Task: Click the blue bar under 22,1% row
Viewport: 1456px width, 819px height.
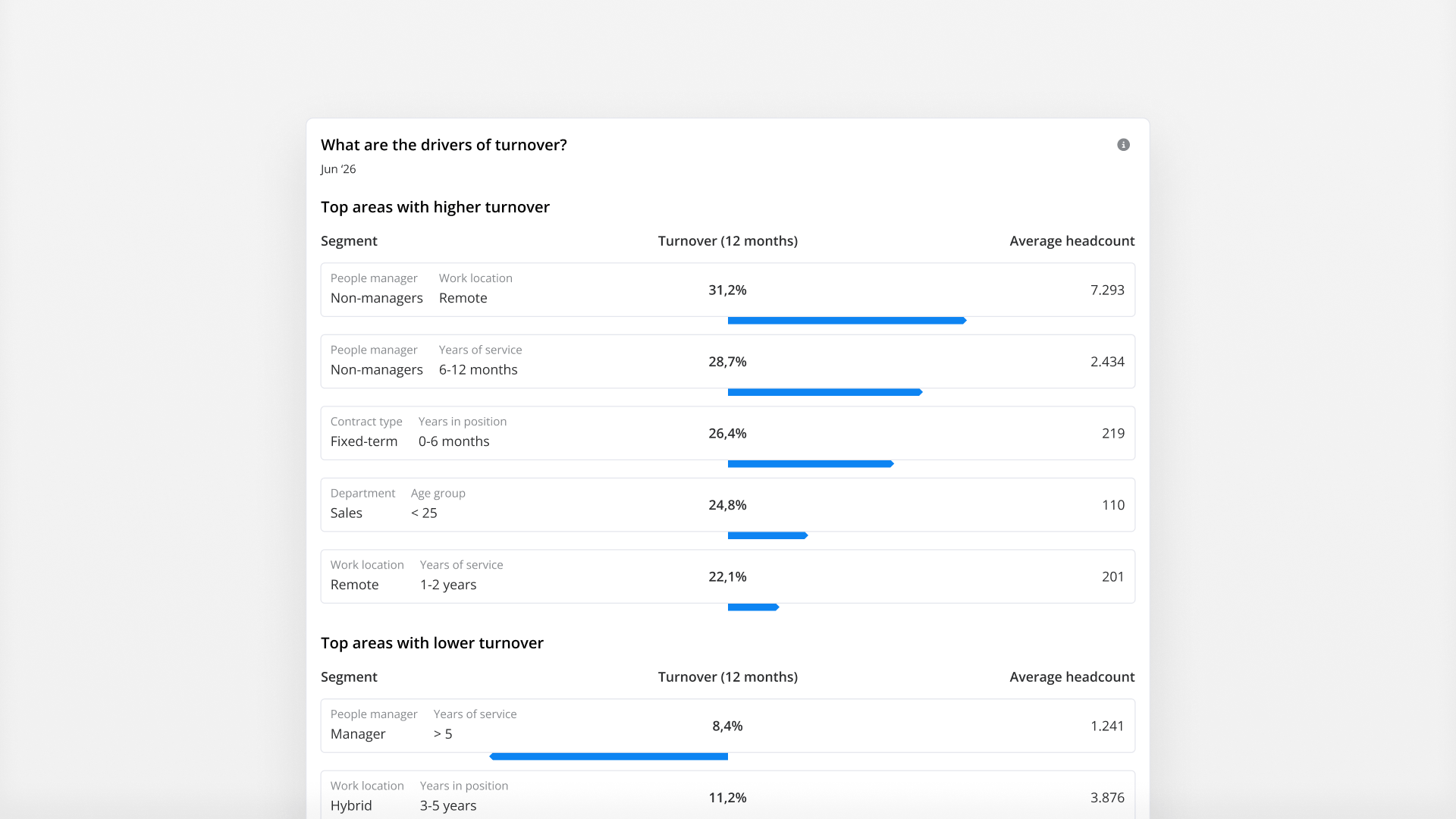Action: (754, 607)
